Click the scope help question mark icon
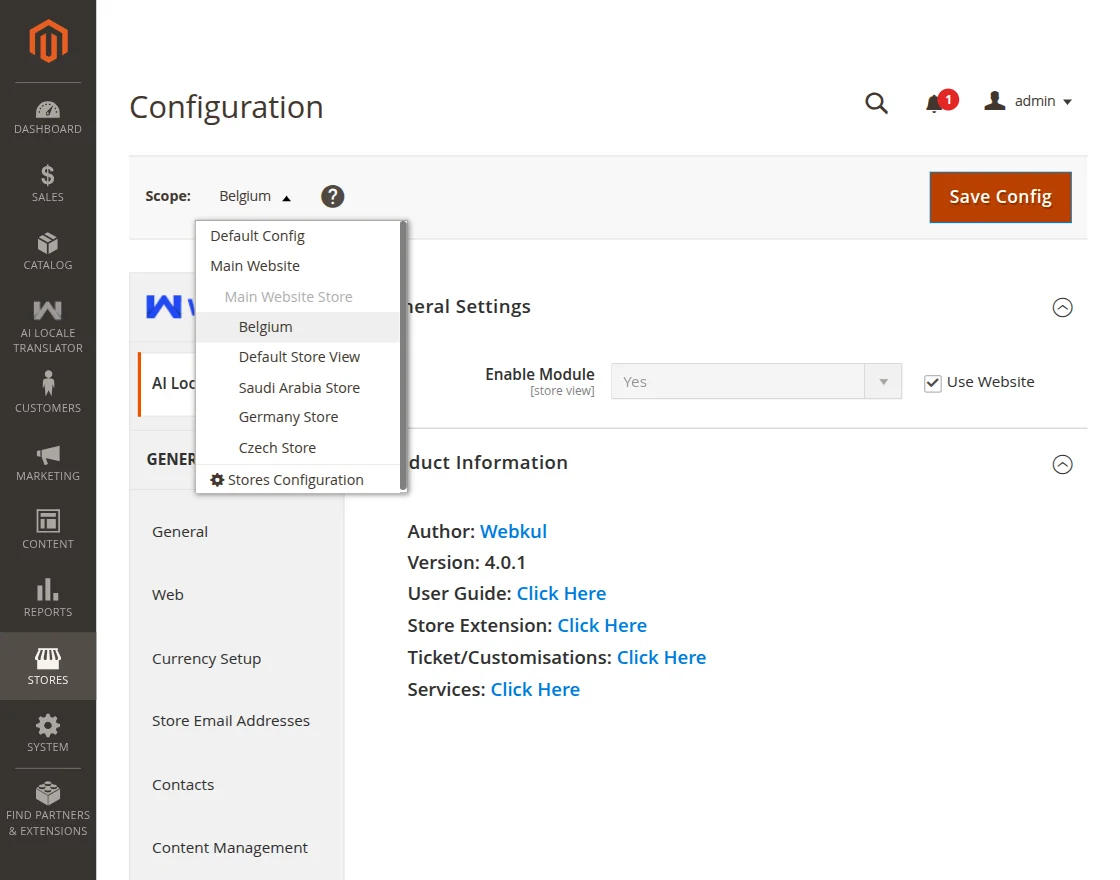The height and width of the screenshot is (880, 1120). (333, 197)
